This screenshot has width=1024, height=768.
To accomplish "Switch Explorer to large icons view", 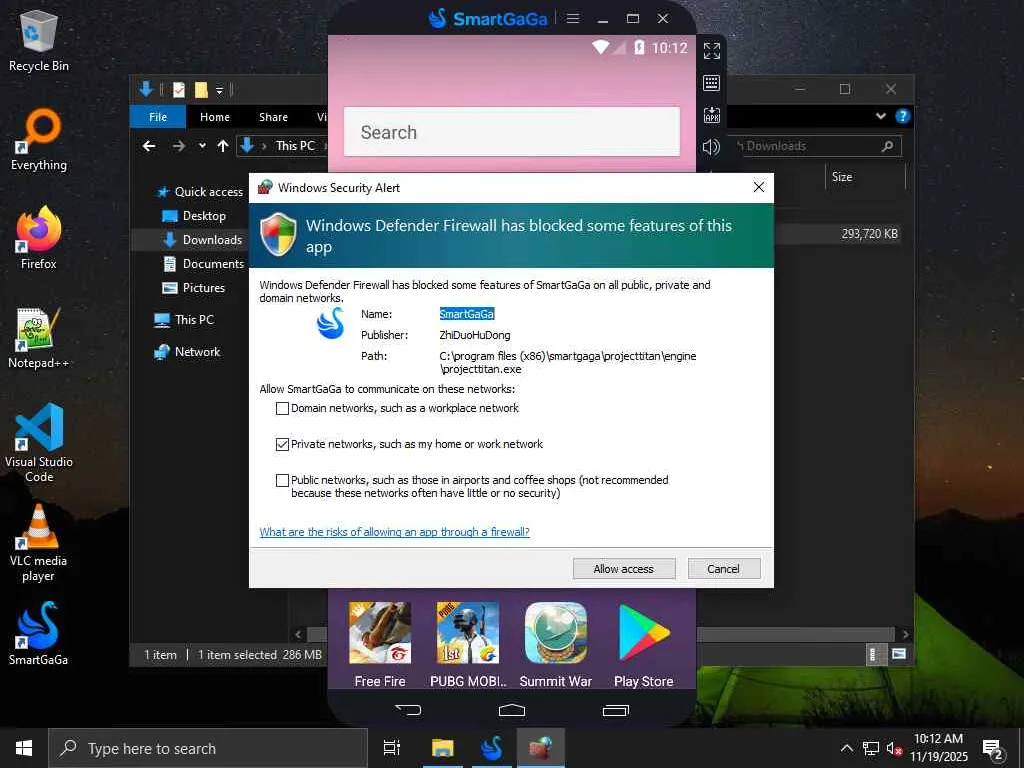I will point(899,654).
